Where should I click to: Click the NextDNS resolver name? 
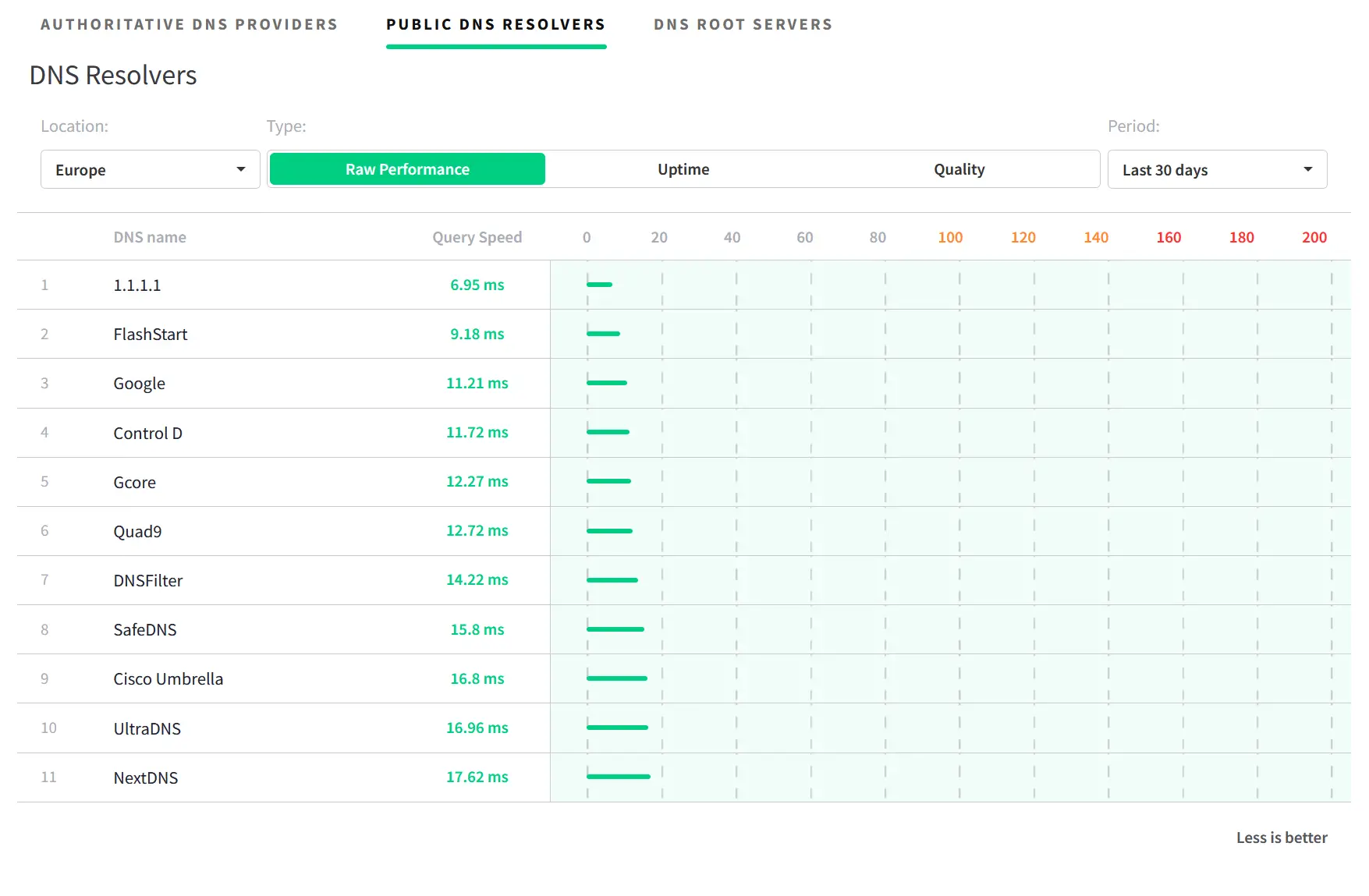click(x=146, y=777)
